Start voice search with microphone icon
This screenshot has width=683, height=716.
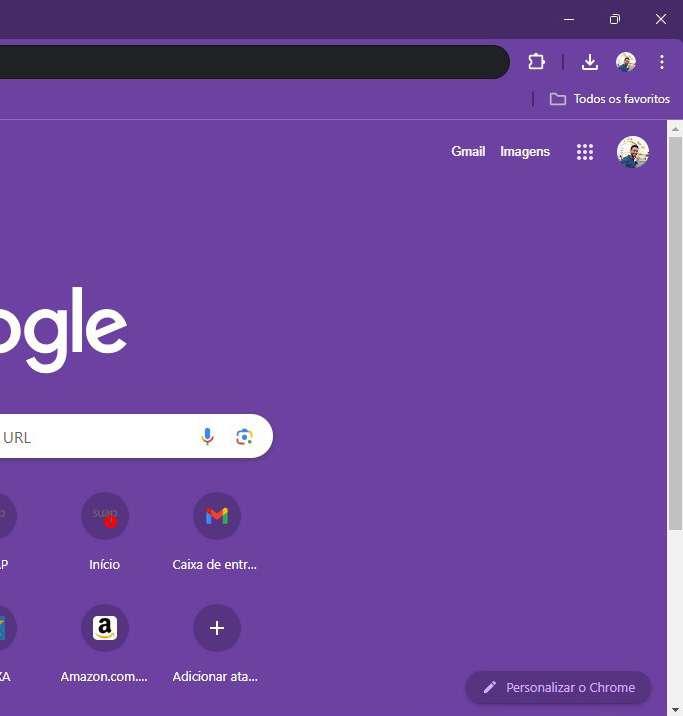[x=207, y=437]
